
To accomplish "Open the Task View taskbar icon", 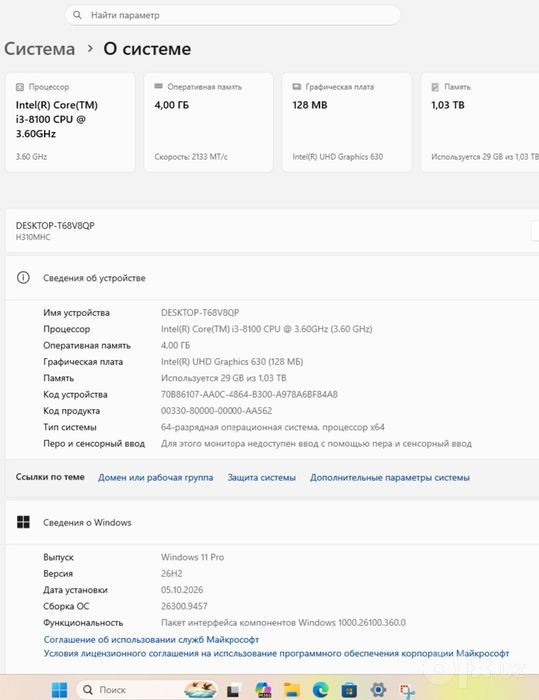I will point(233,690).
